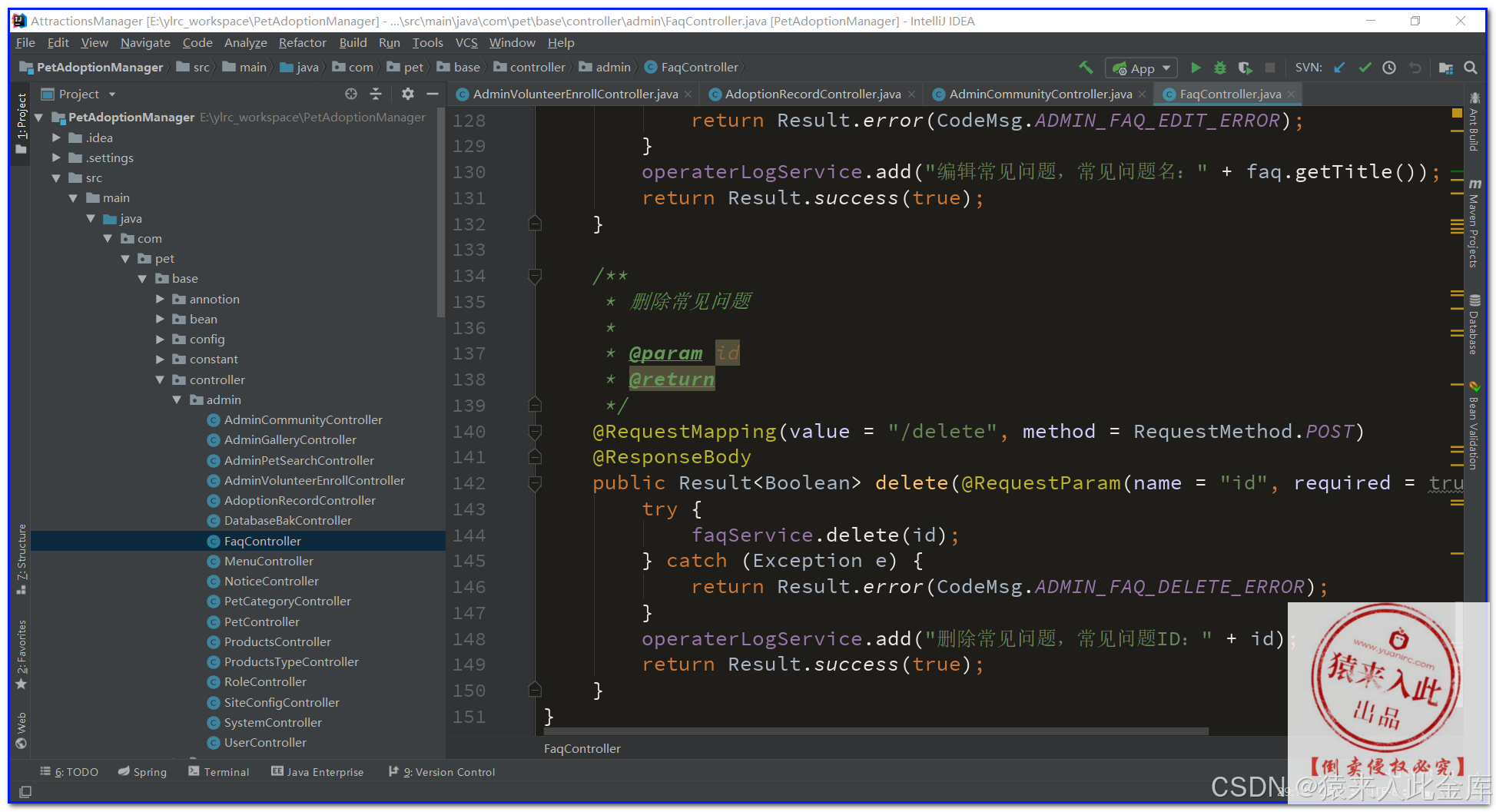The width and height of the screenshot is (1496, 812).
Task: Hide the Project panel with minus icon
Action: [433, 94]
